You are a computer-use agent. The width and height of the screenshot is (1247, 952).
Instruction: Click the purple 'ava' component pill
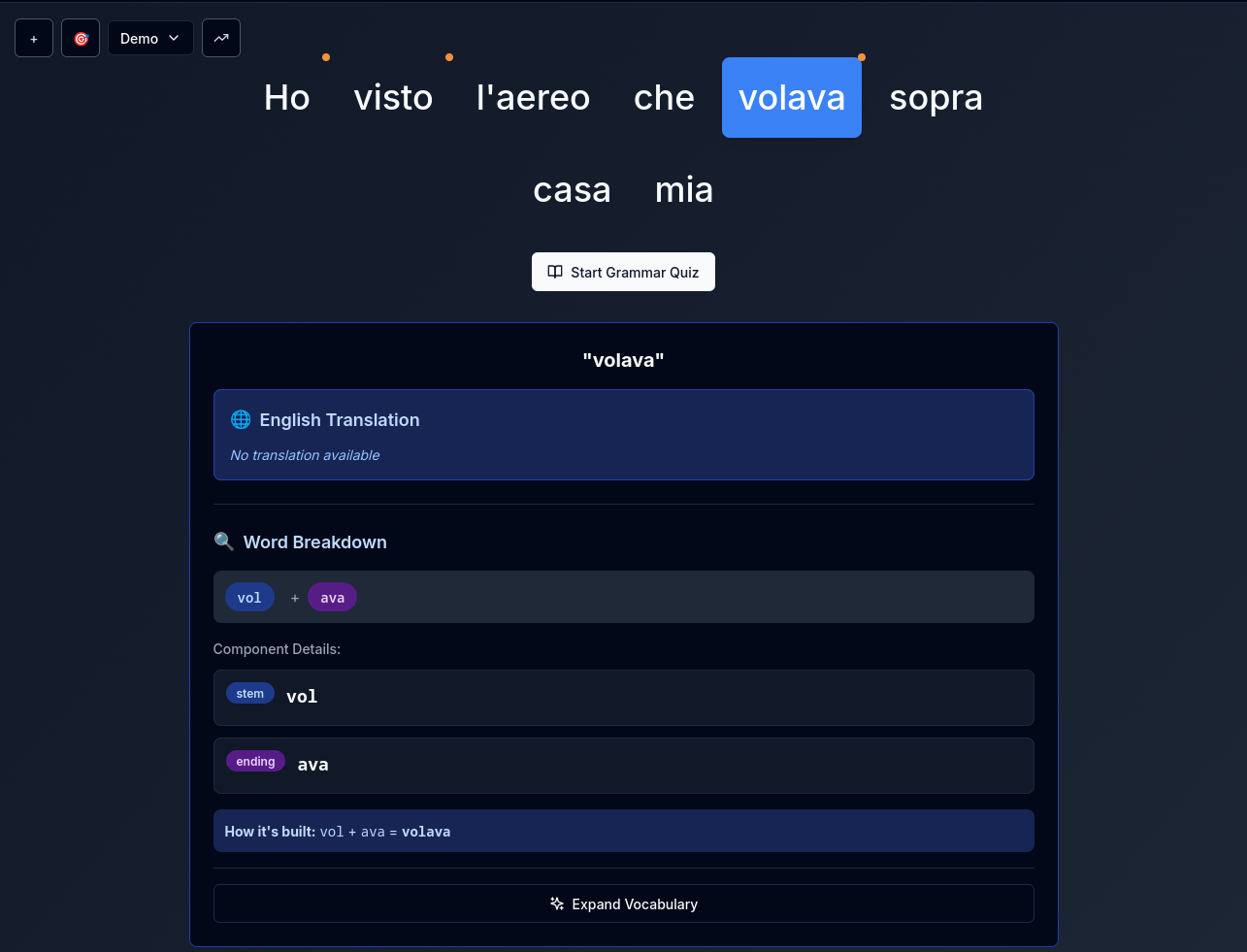[332, 597]
